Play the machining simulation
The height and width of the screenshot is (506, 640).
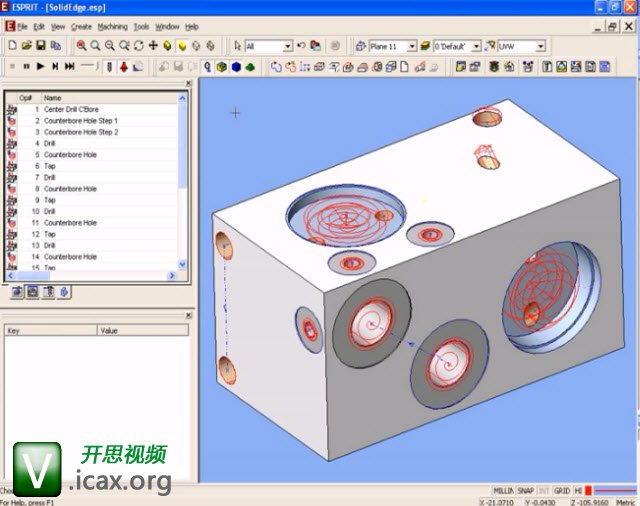pos(40,66)
